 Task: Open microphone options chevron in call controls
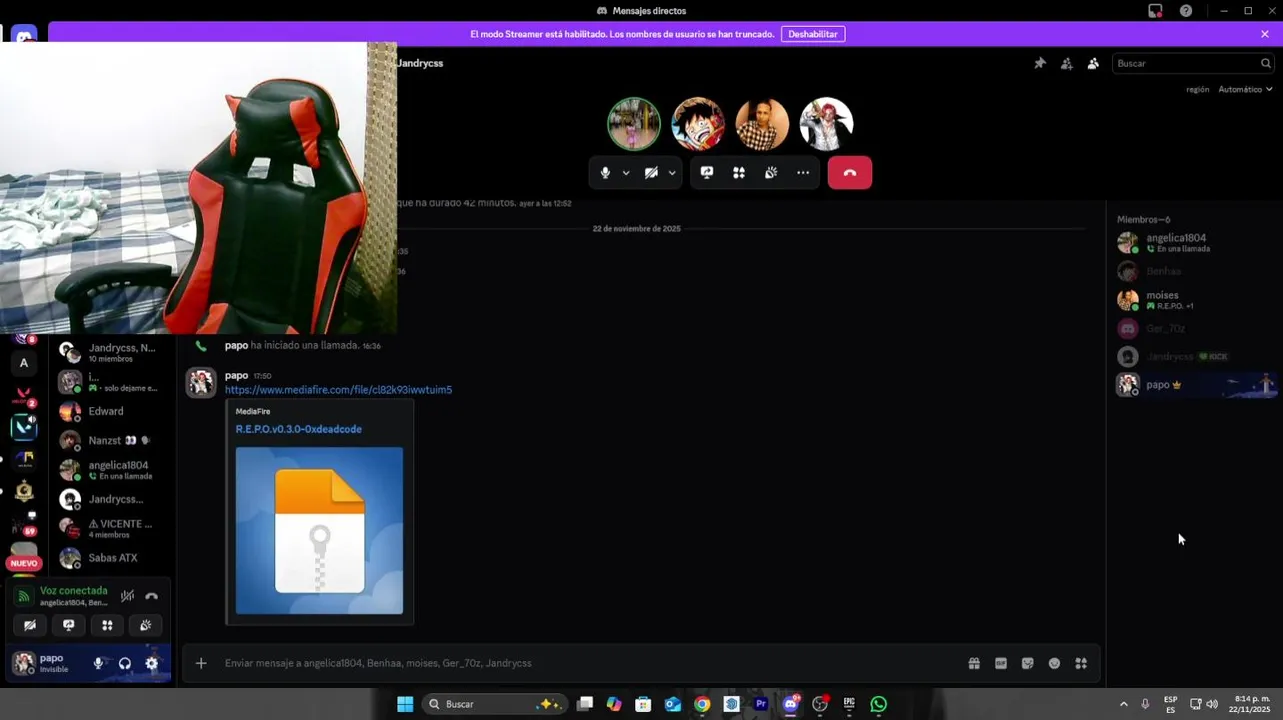click(x=626, y=173)
